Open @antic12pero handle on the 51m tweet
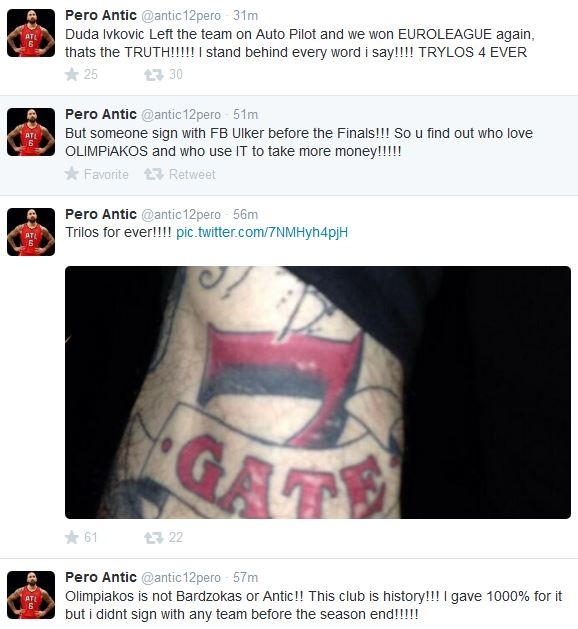 pyautogui.click(x=181, y=115)
